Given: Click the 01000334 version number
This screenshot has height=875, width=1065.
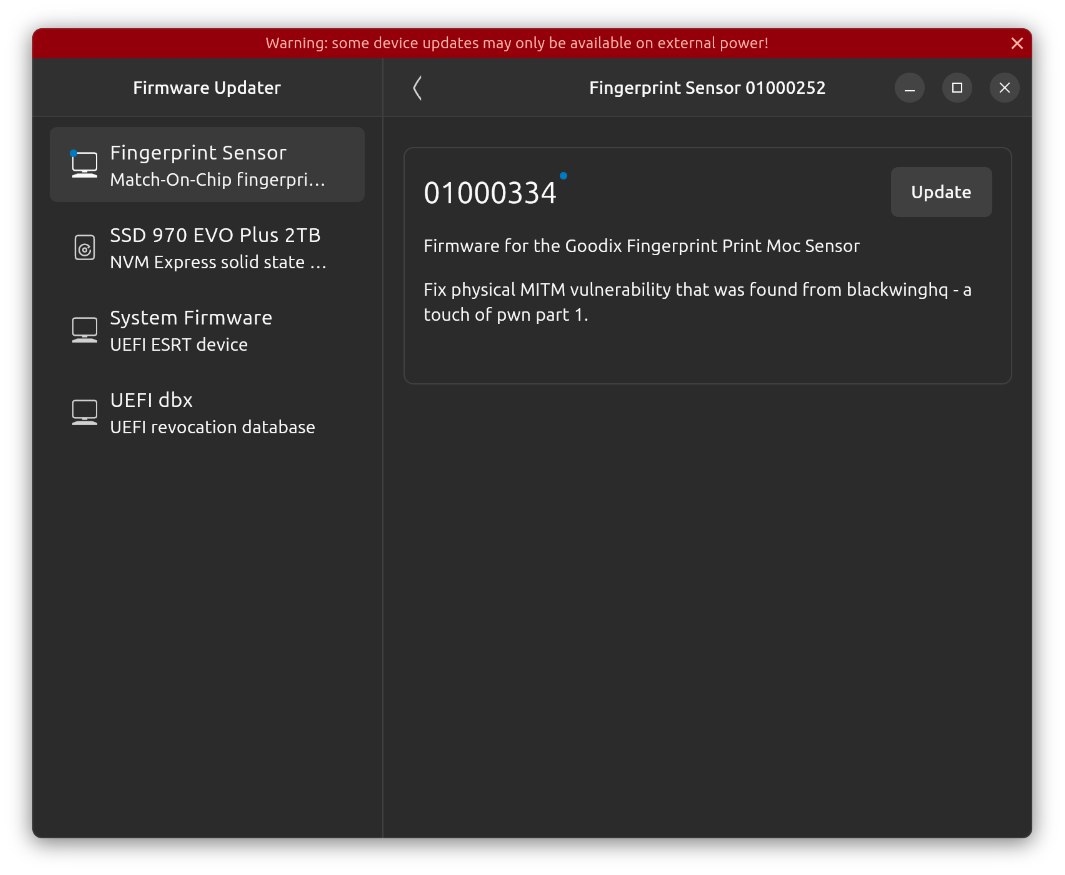Looking at the screenshot, I should point(490,193).
